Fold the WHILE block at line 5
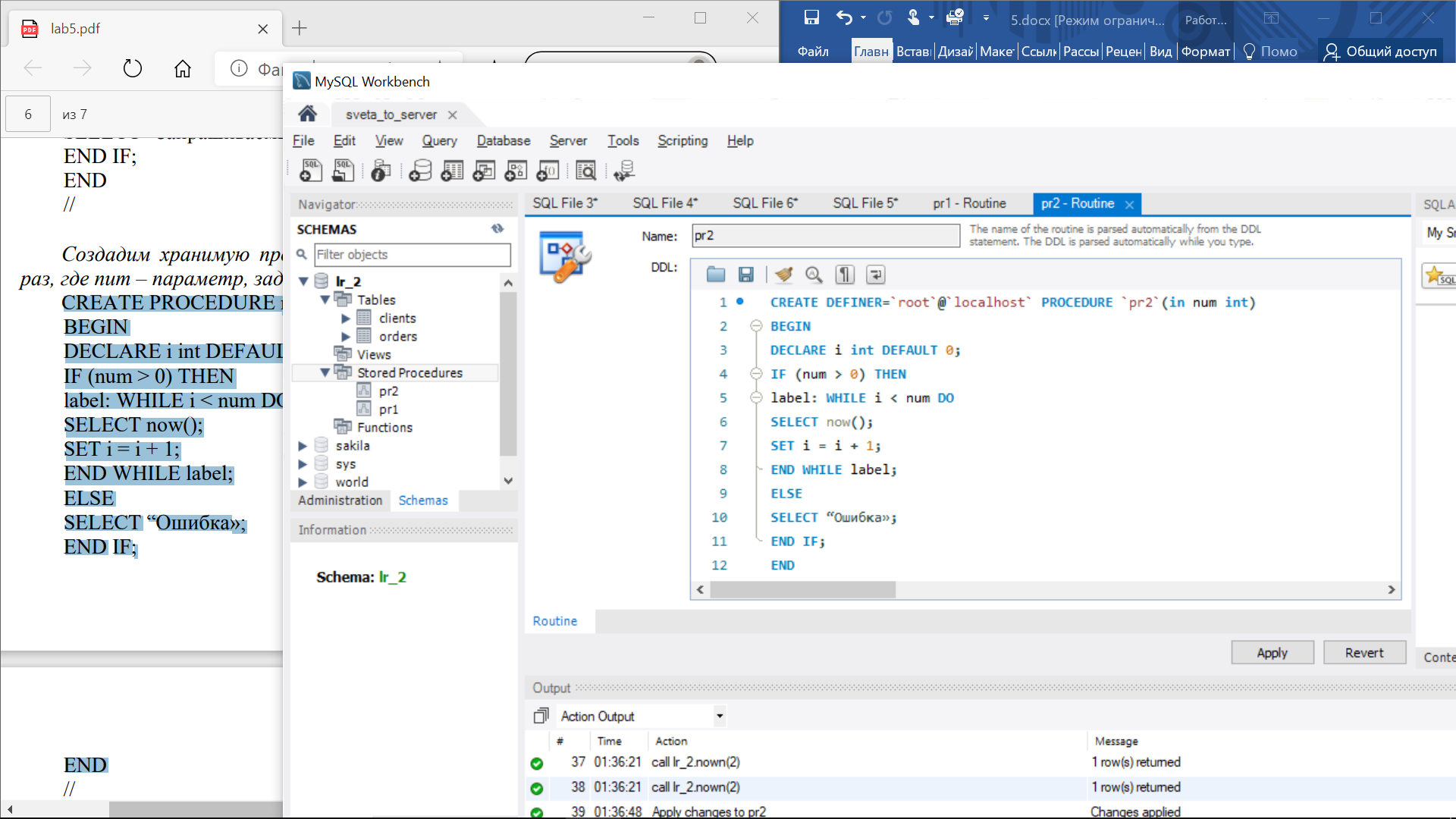Screen dimensions: 1456x819 (x=756, y=397)
